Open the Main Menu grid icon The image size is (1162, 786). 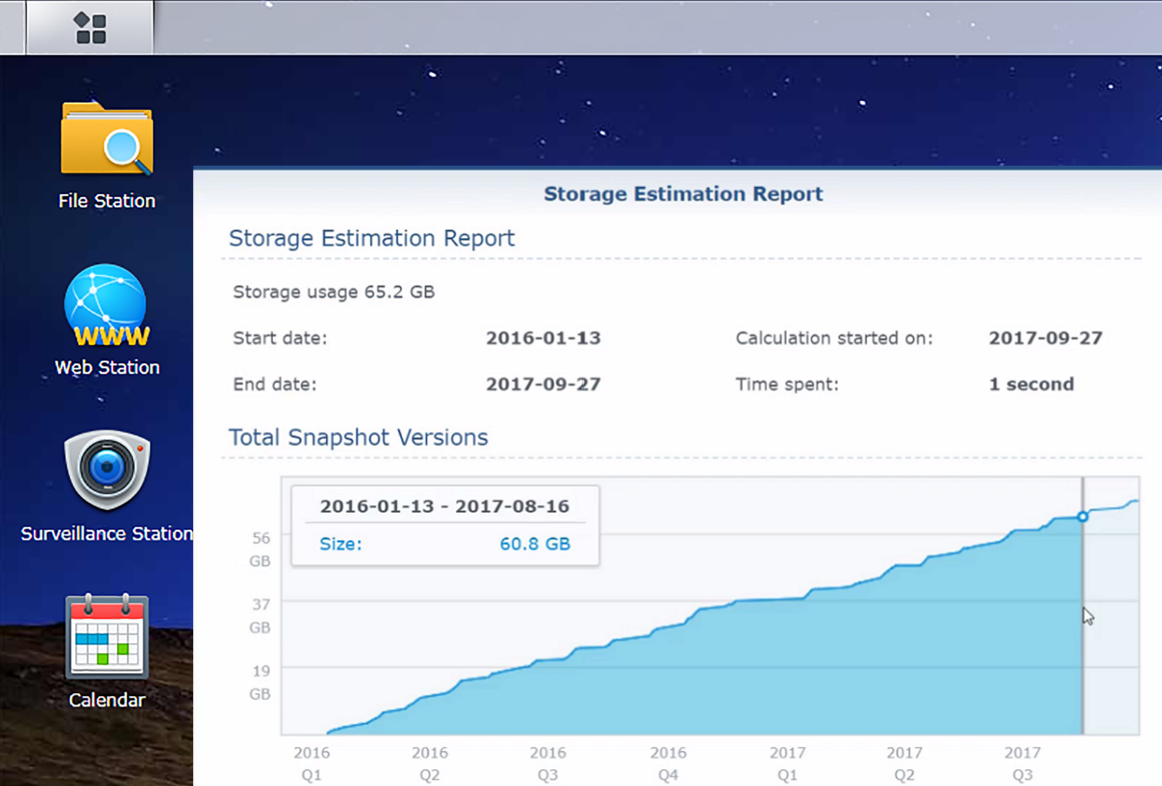(90, 29)
